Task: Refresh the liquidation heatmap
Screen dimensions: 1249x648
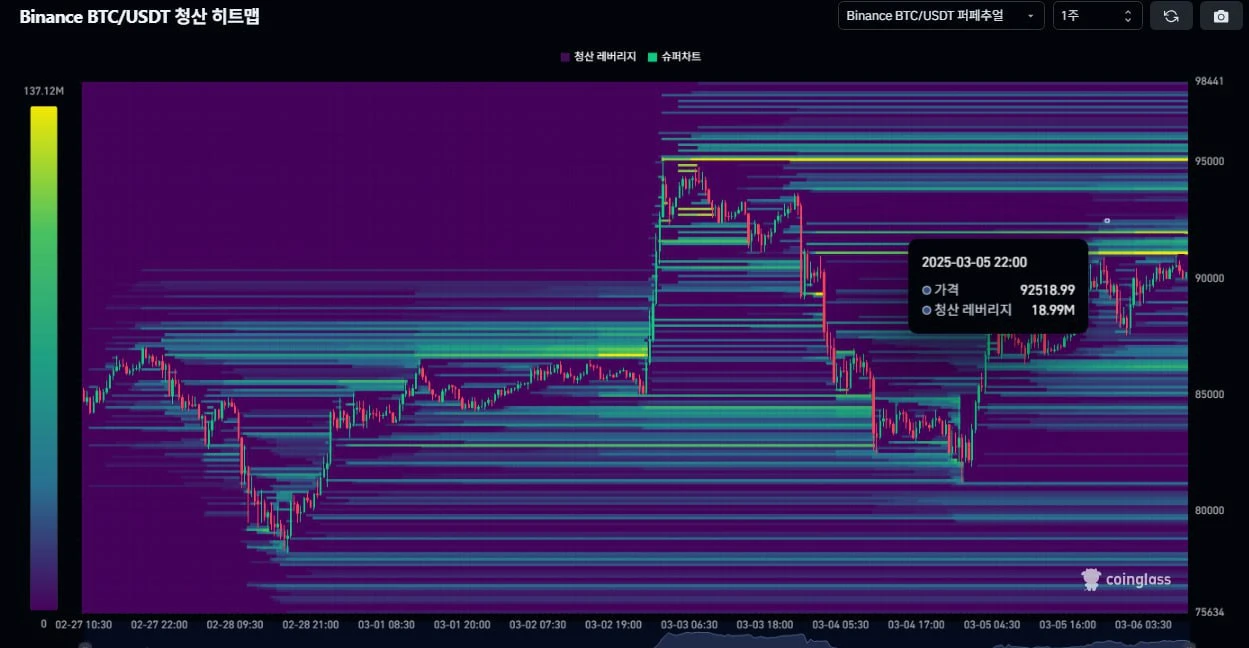Action: pyautogui.click(x=1171, y=16)
